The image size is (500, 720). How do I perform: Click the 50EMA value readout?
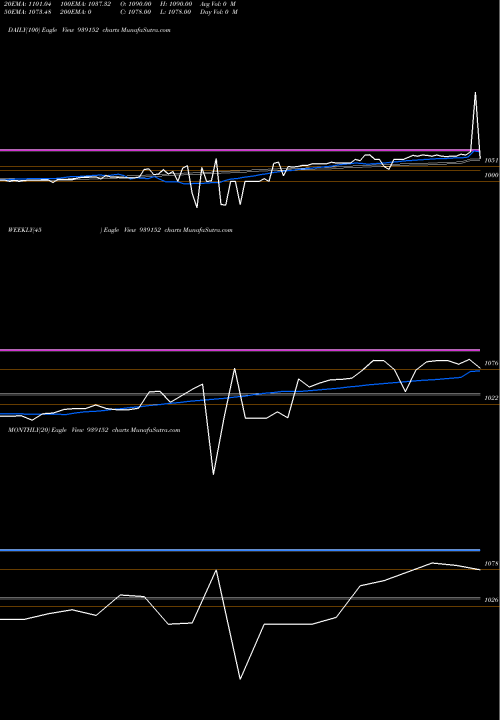tap(27, 12)
